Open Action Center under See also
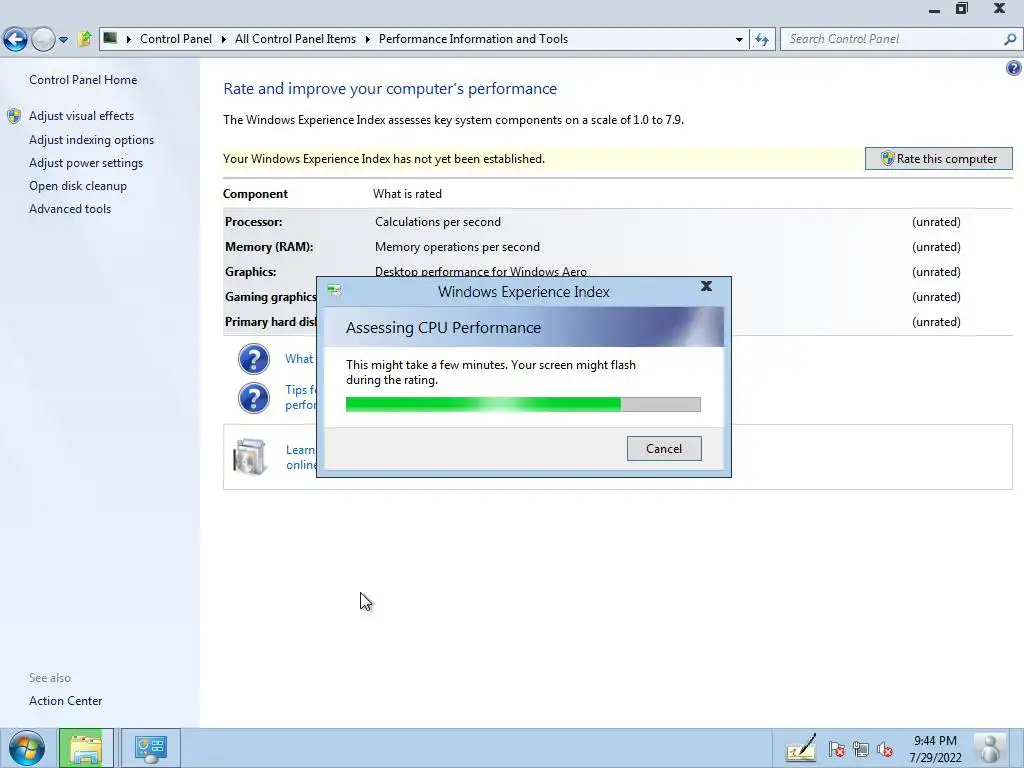 pos(65,701)
